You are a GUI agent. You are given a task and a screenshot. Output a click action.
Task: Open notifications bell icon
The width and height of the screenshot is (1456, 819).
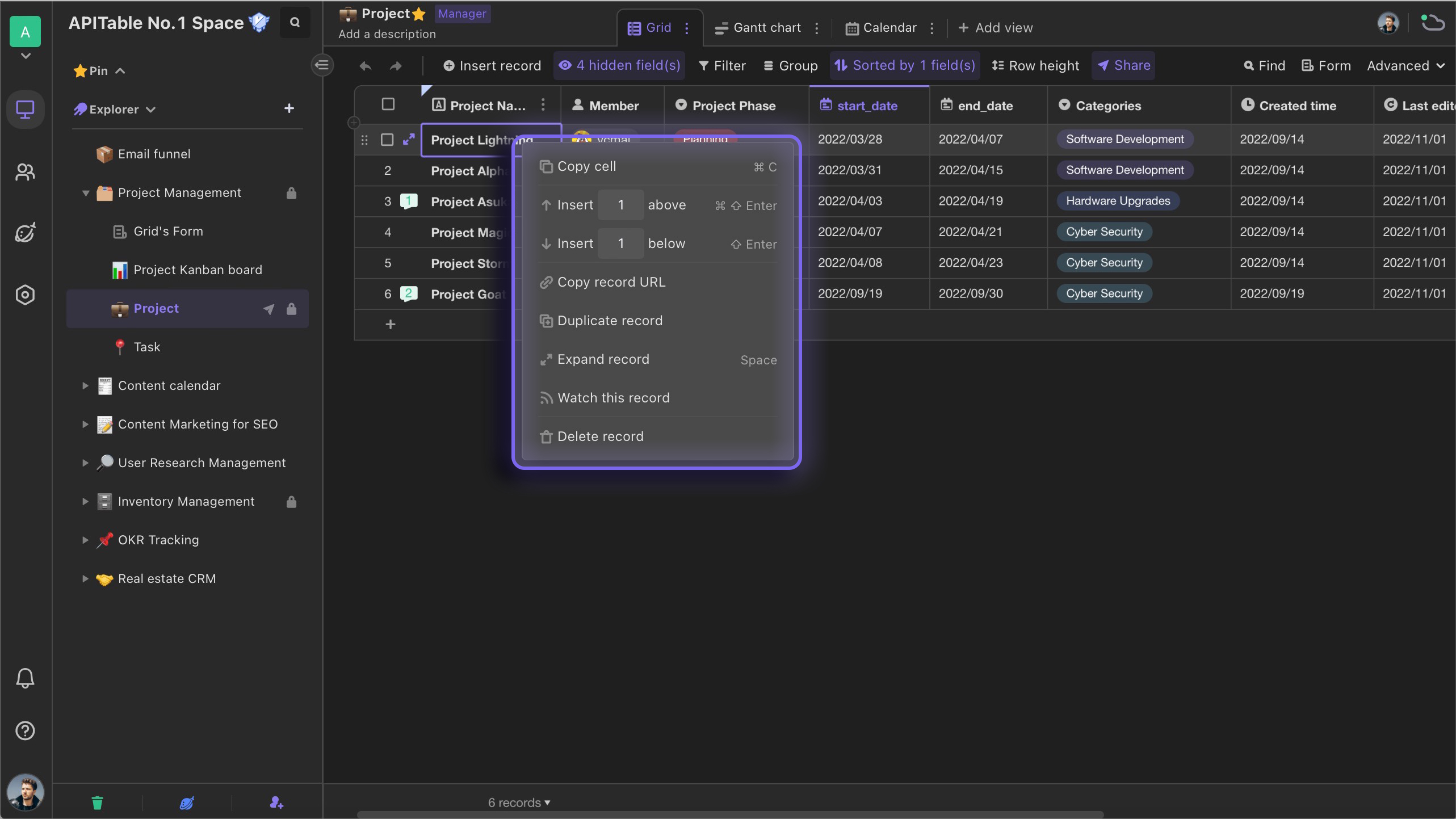(x=25, y=678)
